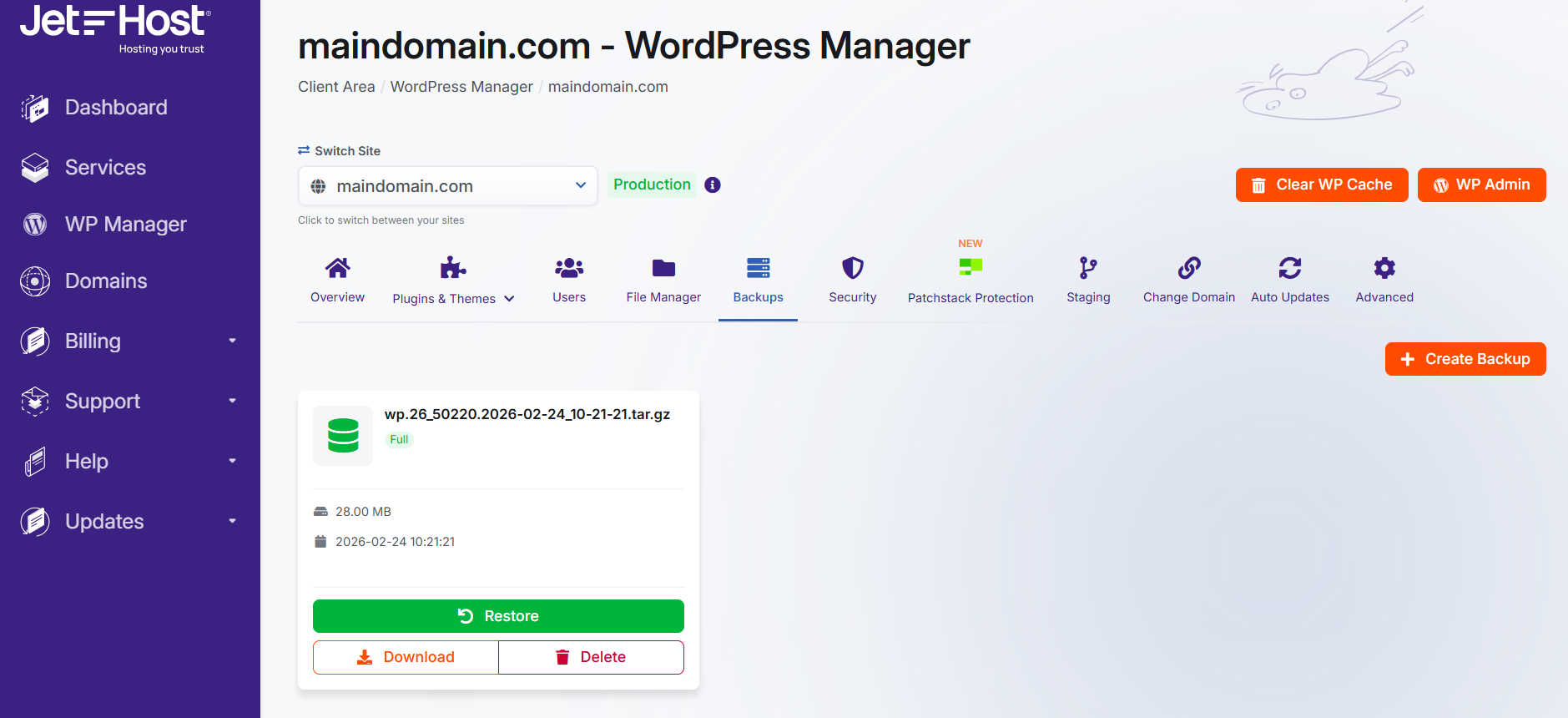Expand the Help submenu arrow

pos(233,461)
